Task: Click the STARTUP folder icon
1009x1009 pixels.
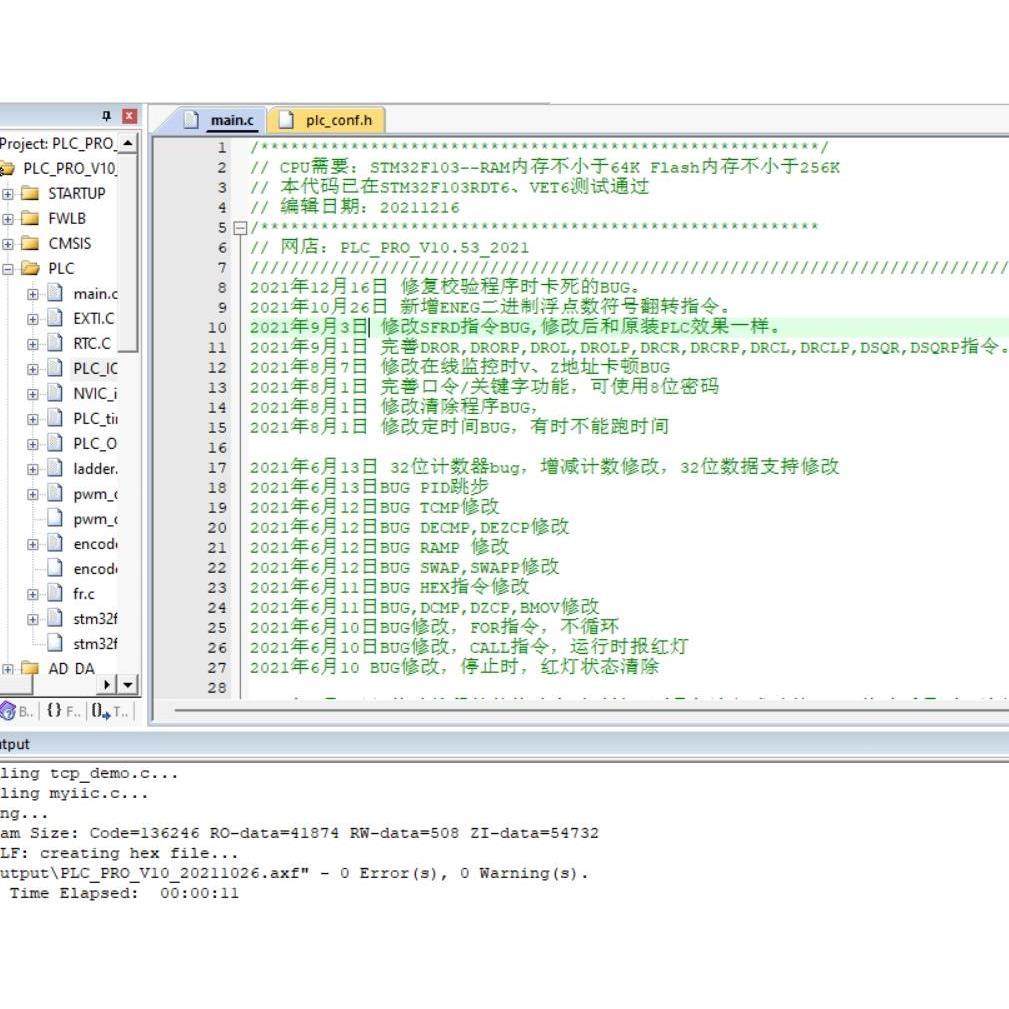Action: (30, 193)
